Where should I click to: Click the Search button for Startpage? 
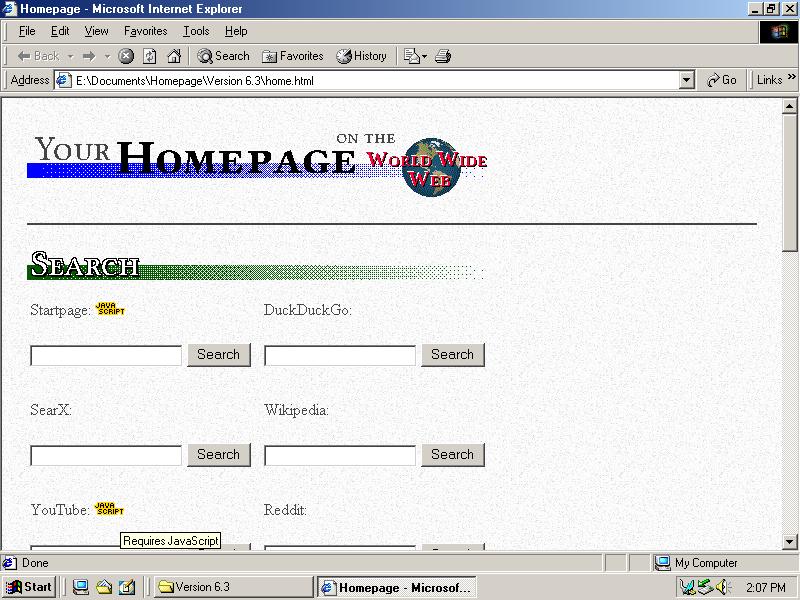tap(219, 355)
